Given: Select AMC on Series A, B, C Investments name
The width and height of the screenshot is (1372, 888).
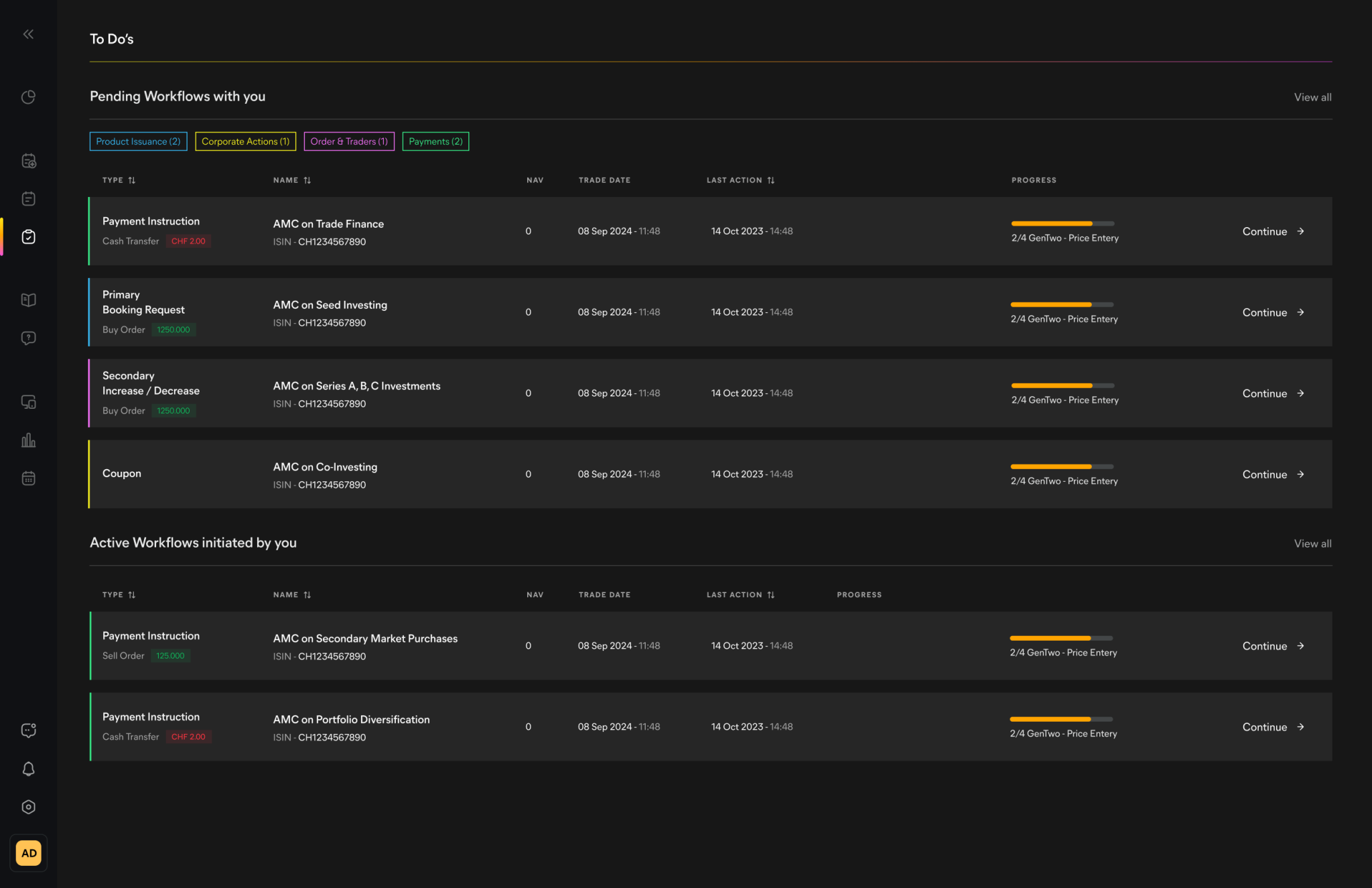Looking at the screenshot, I should (356, 386).
